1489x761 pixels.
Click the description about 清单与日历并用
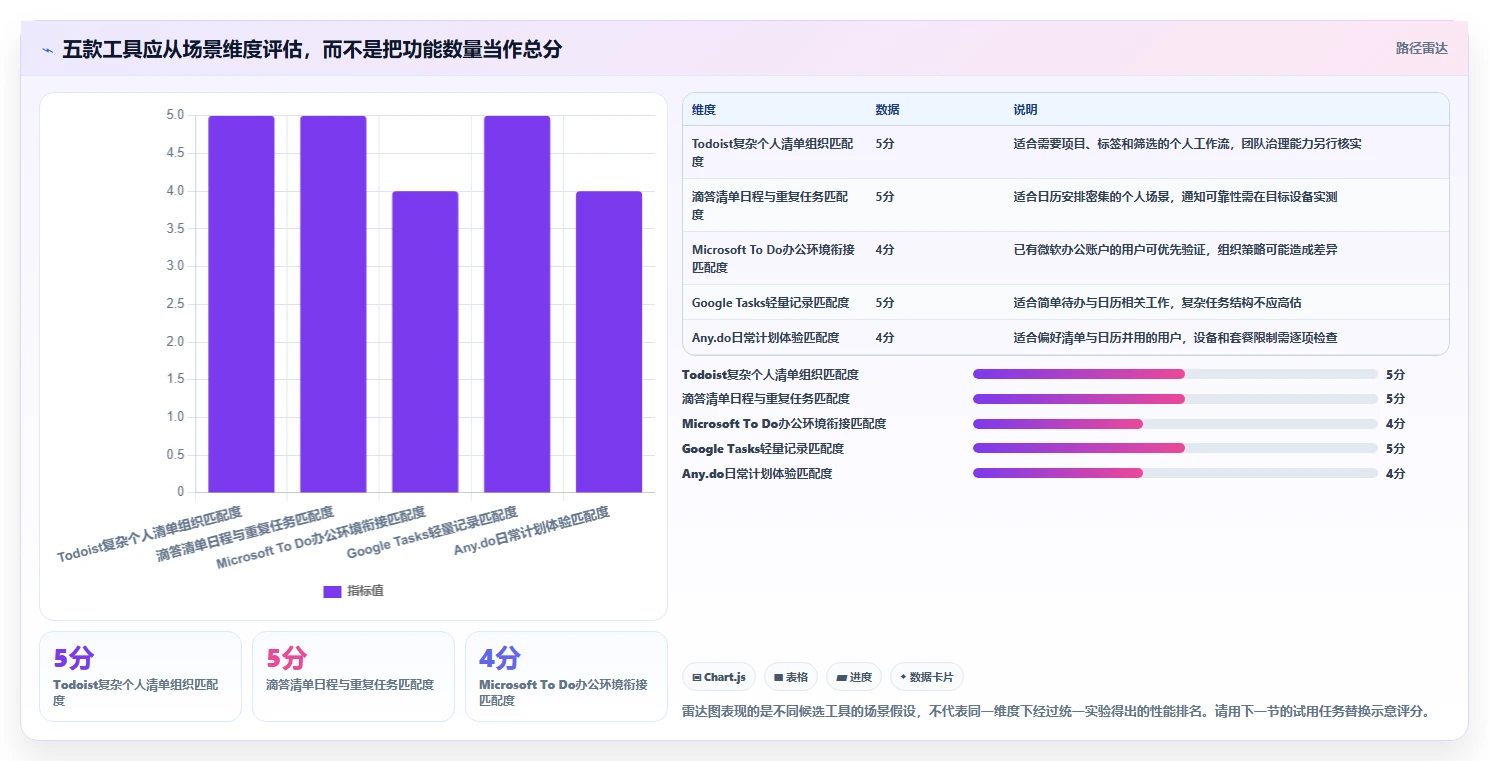pyautogui.click(x=1175, y=338)
